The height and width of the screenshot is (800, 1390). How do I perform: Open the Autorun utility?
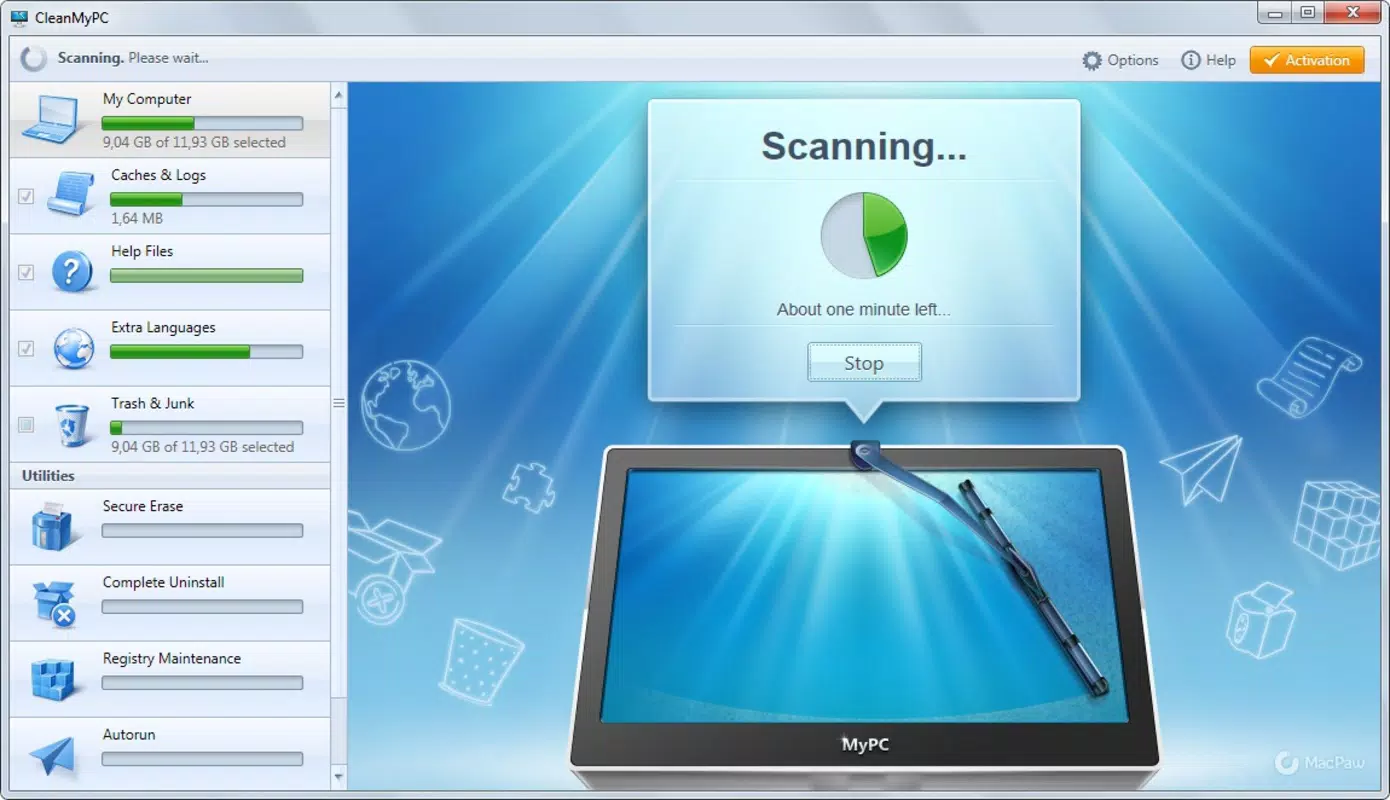170,754
